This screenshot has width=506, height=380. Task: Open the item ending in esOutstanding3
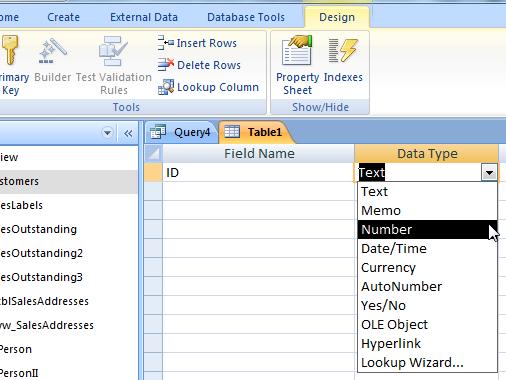(68, 277)
